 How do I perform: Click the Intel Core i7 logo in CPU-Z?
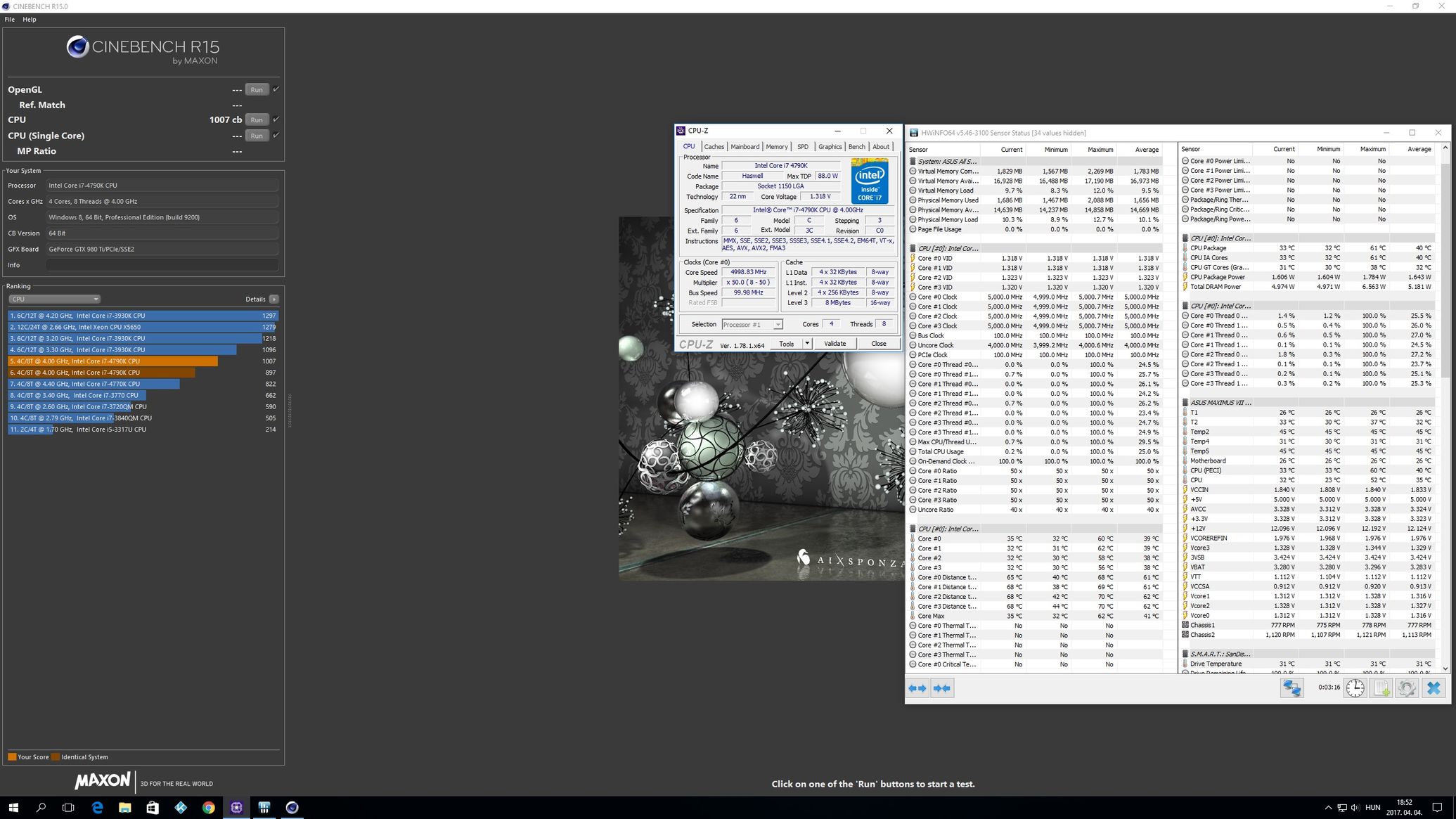(870, 181)
